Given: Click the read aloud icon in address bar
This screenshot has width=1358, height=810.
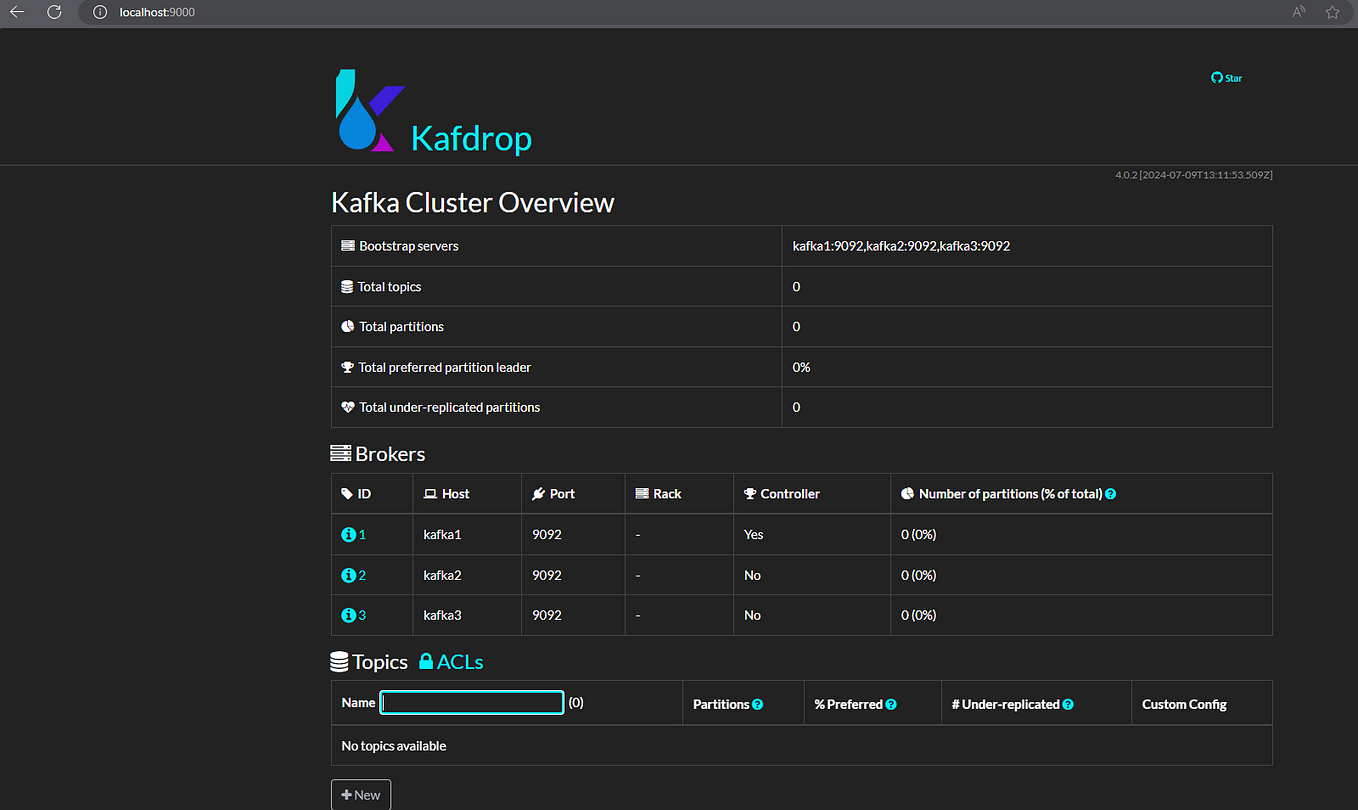Looking at the screenshot, I should click(1299, 12).
